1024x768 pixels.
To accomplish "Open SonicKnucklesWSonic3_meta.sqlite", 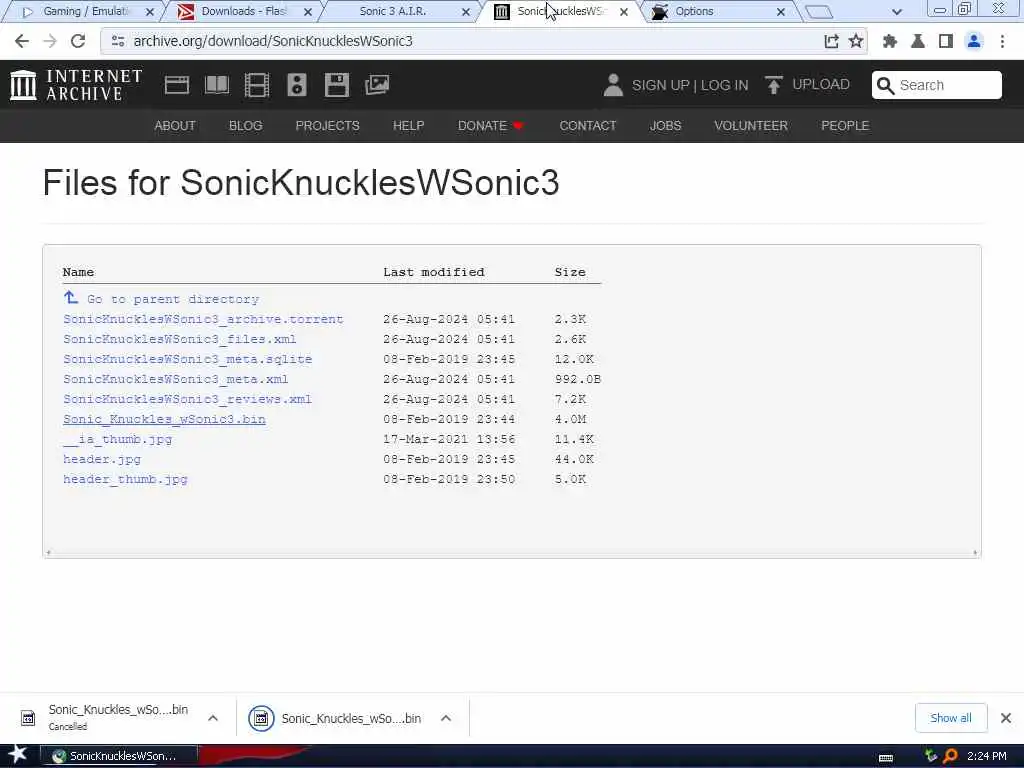I will (x=187, y=359).
